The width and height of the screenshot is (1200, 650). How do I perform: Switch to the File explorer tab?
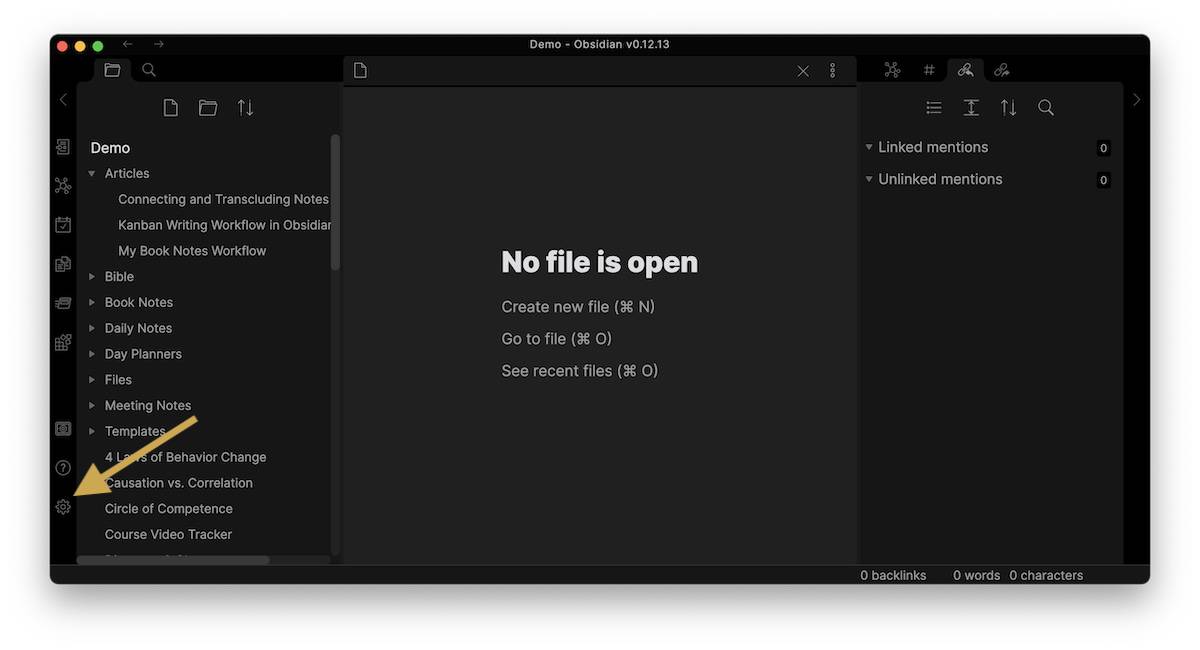112,70
